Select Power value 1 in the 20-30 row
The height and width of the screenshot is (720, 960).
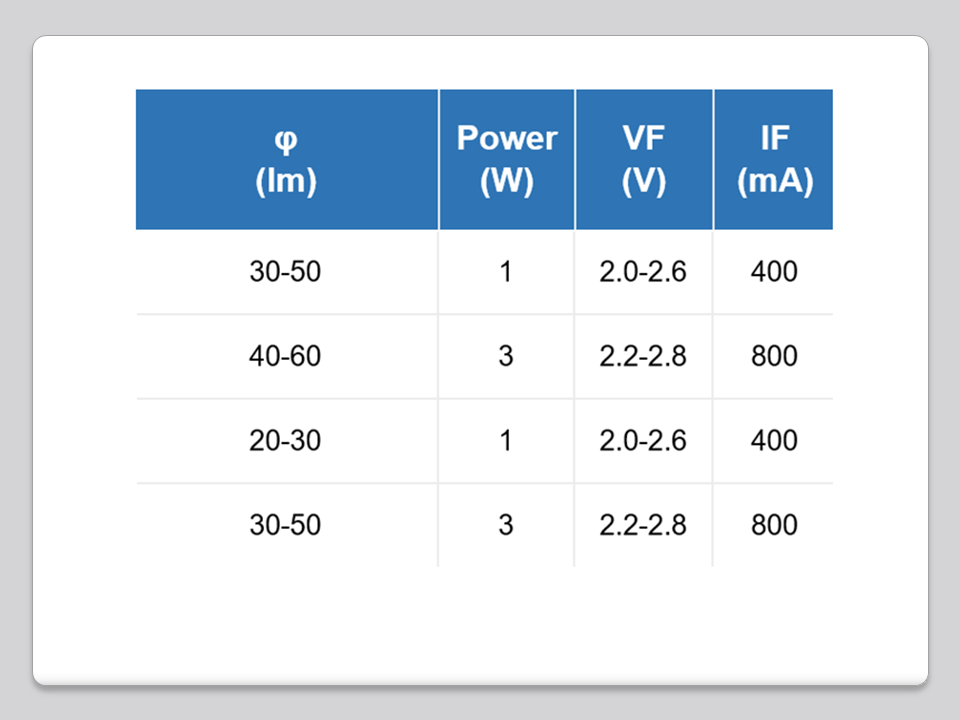pyautogui.click(x=506, y=440)
